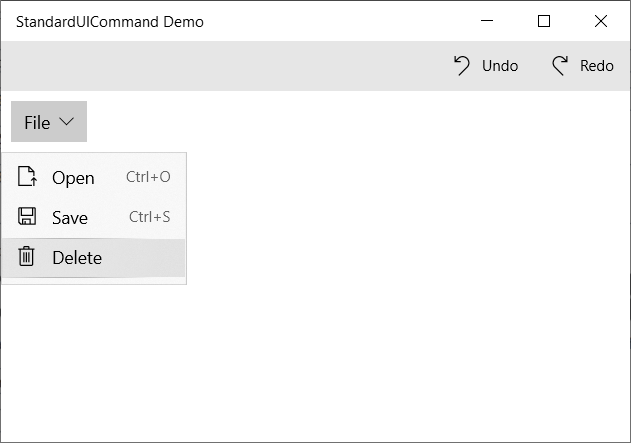This screenshot has height=443, width=631.
Task: Click the Ctrl+O shortcut hint
Action: point(148,177)
